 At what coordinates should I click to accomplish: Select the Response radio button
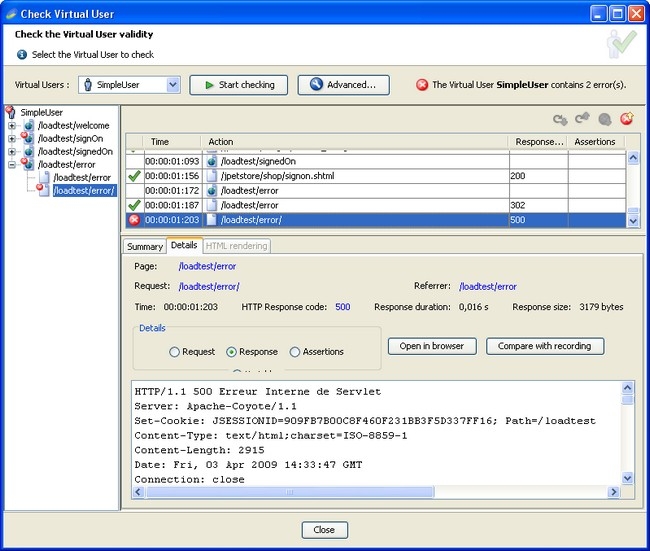tap(231, 352)
